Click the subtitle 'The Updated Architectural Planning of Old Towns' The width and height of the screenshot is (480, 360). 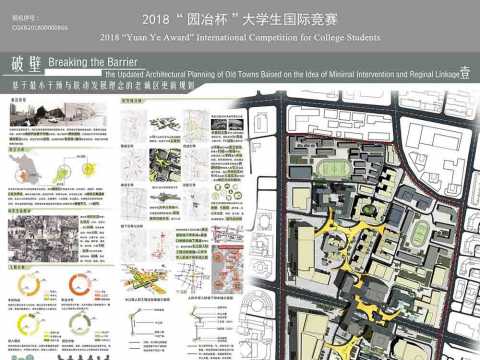coord(282,74)
